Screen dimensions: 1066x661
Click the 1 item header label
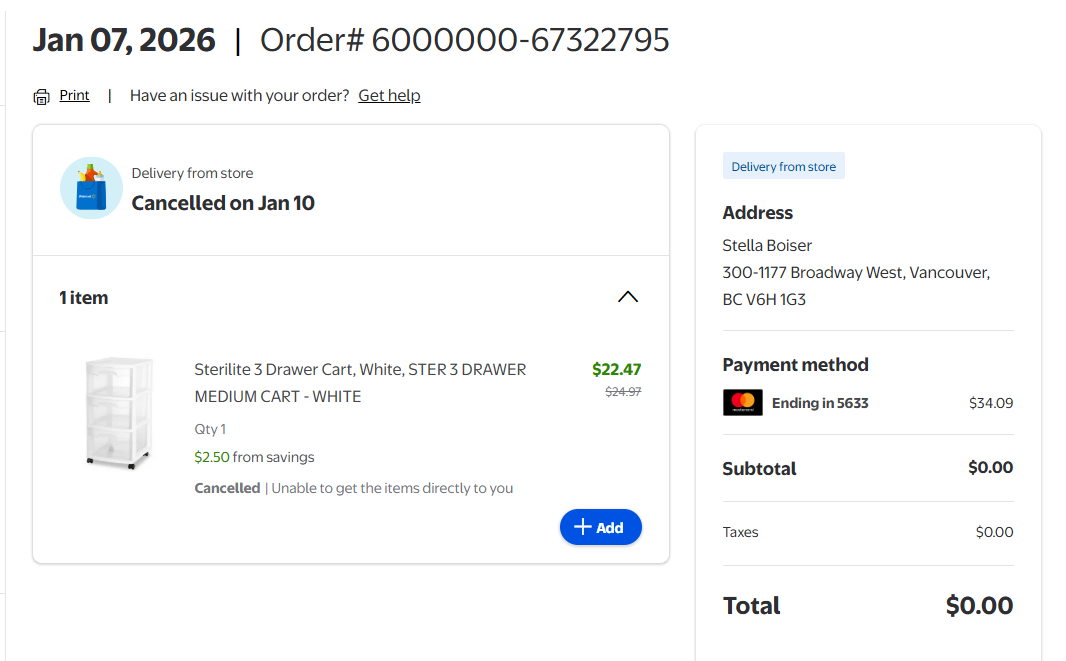(x=84, y=298)
